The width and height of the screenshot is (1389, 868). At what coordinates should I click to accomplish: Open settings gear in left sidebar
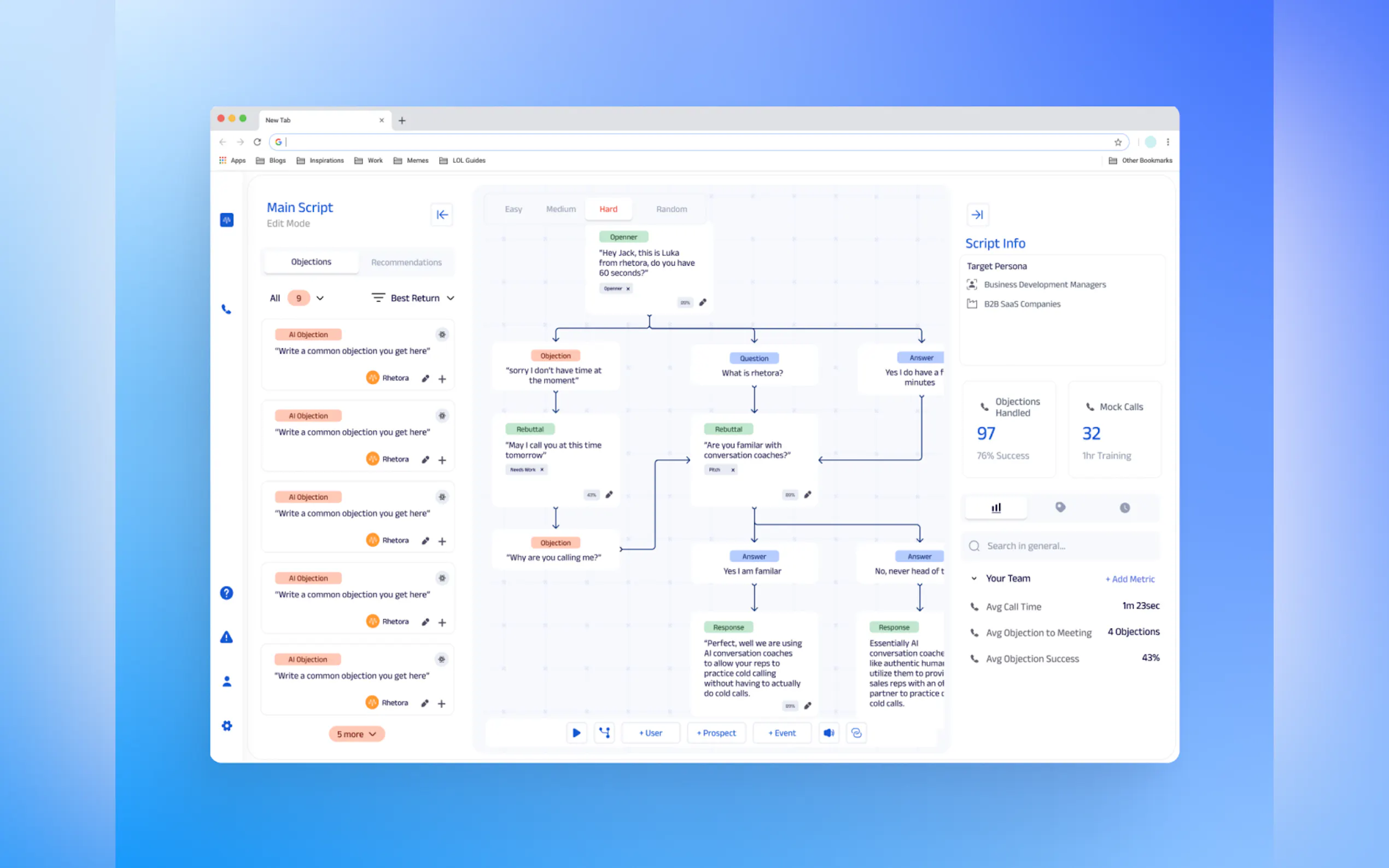(x=226, y=726)
